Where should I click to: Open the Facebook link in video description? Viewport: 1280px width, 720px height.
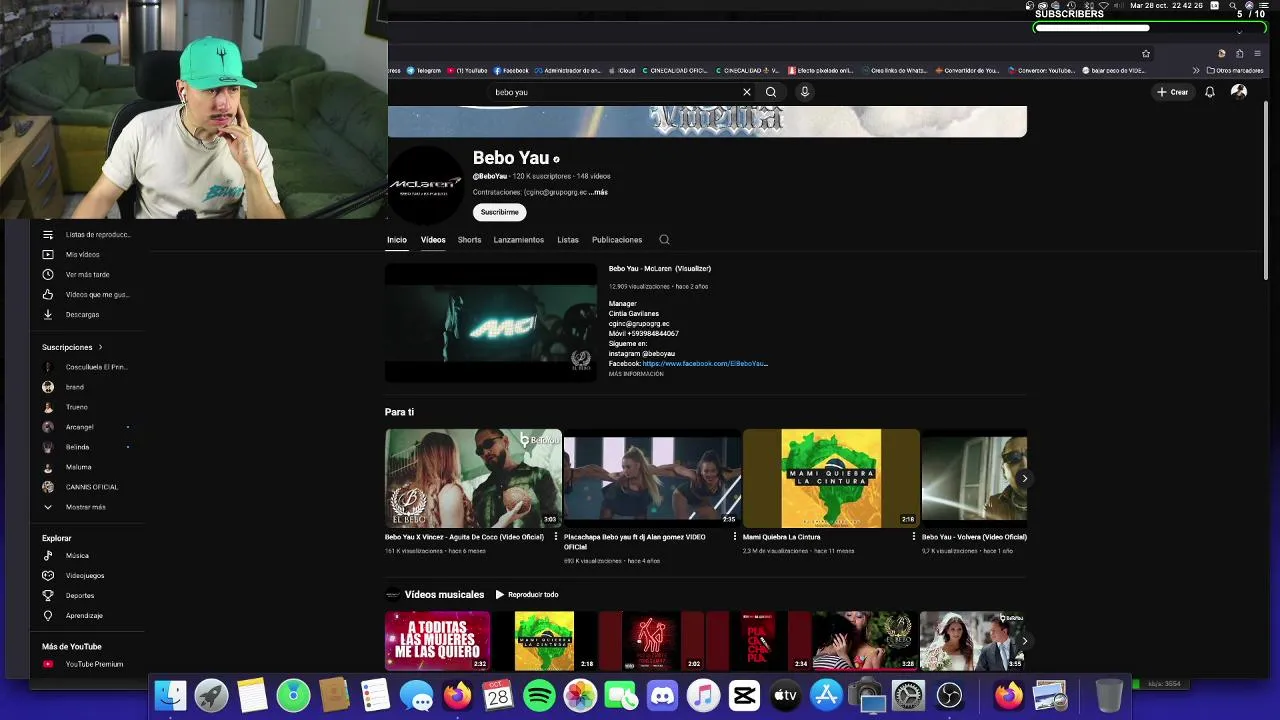(705, 364)
